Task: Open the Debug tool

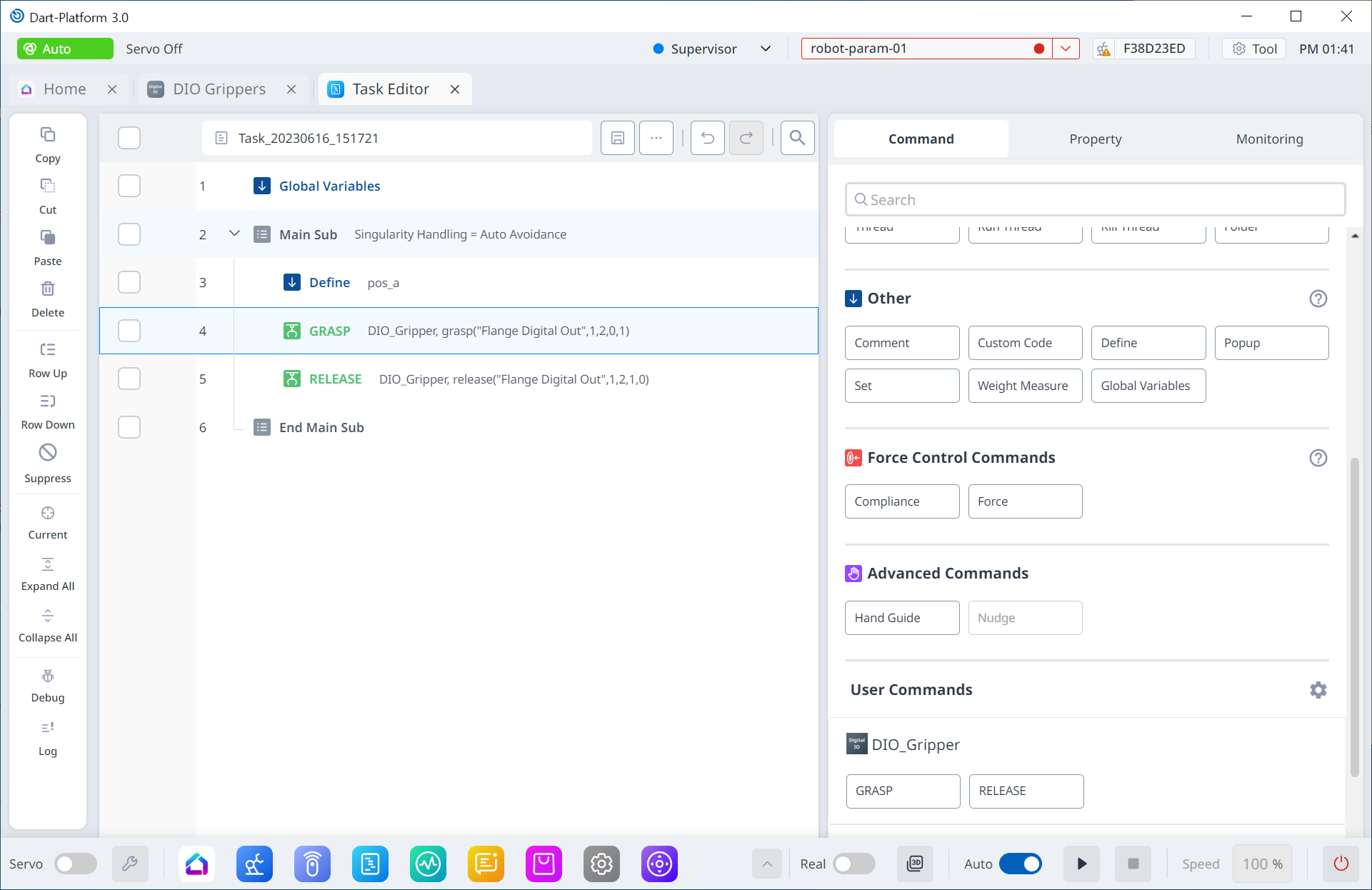Action: coord(48,676)
